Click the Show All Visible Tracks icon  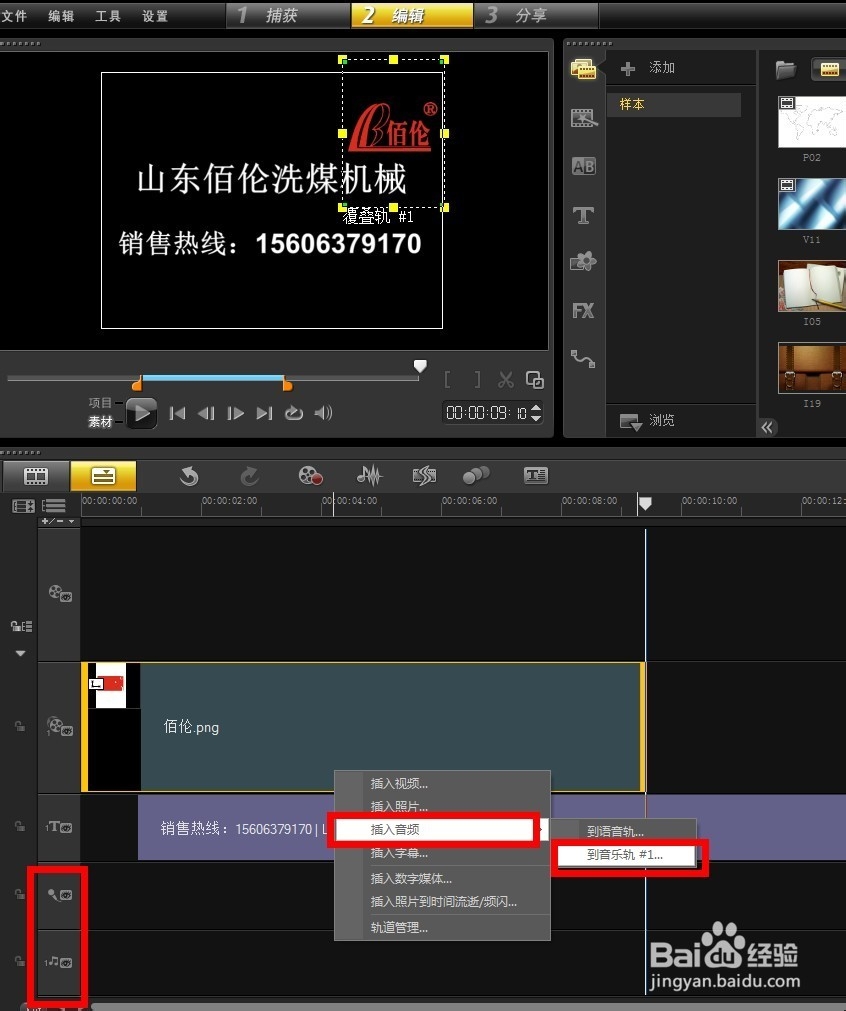tap(23, 506)
